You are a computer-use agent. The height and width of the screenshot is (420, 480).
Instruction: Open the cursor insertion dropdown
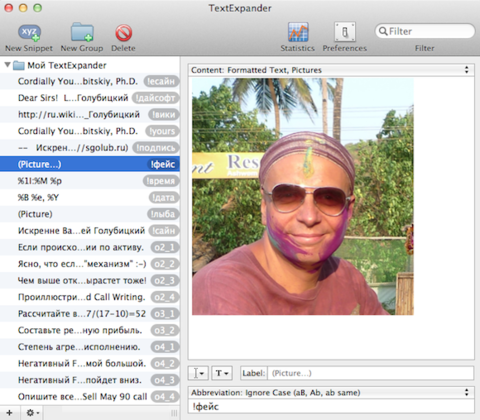[199, 373]
